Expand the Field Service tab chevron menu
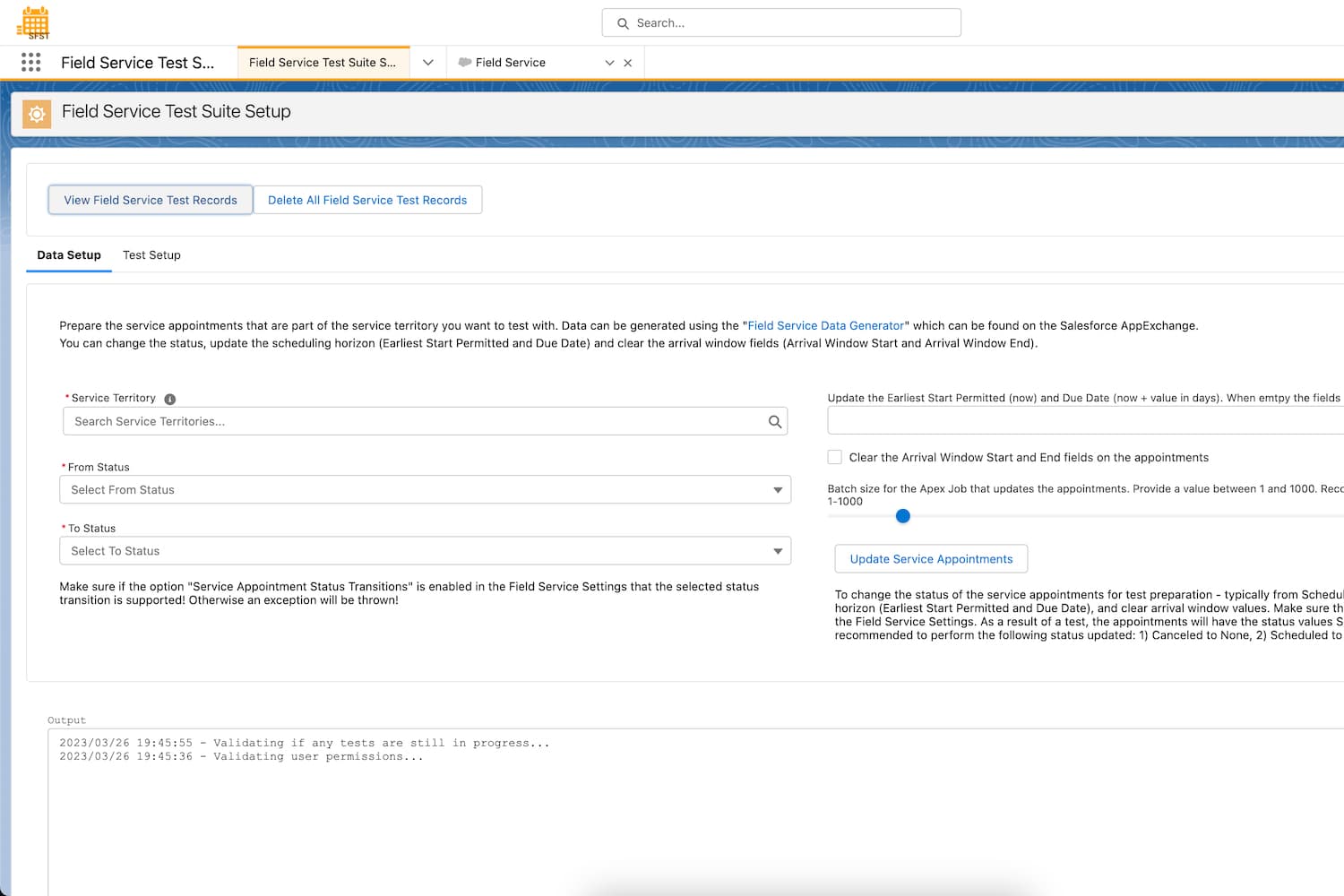 [609, 63]
